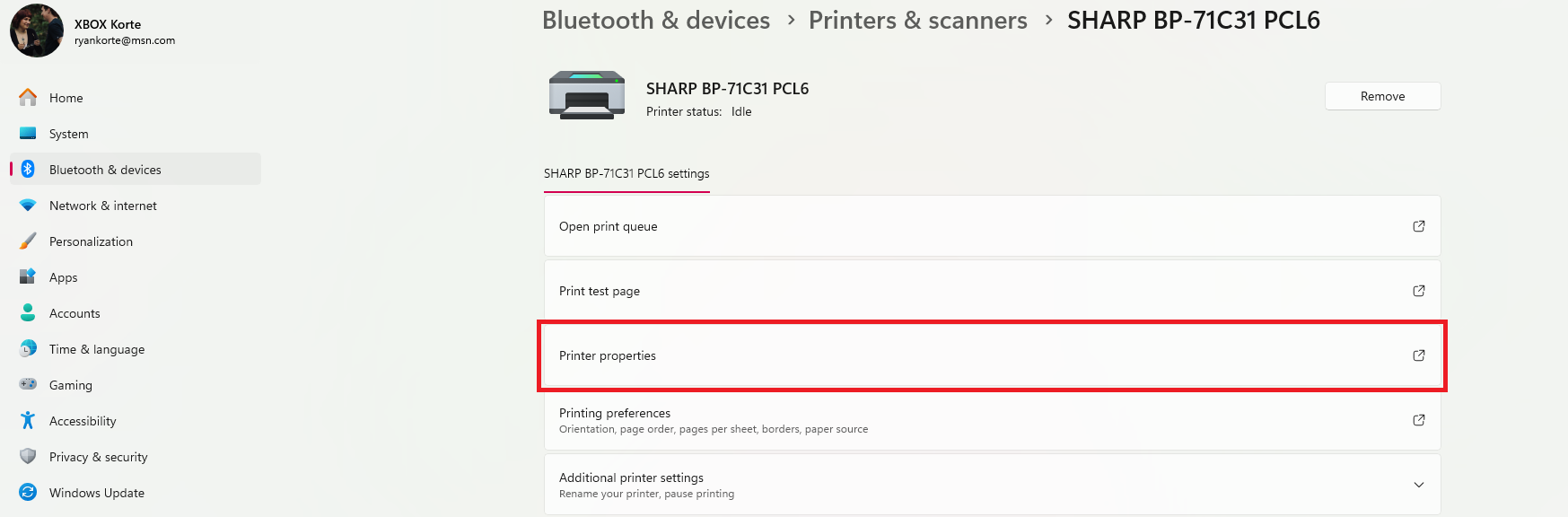Open the System settings icon
1568x517 pixels.
tap(28, 134)
